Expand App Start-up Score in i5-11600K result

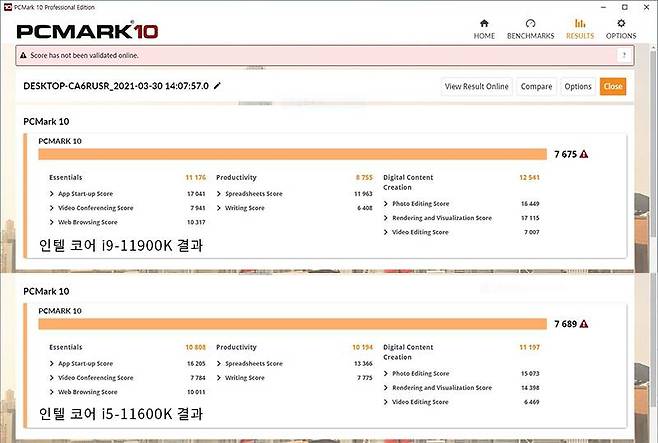[52, 364]
